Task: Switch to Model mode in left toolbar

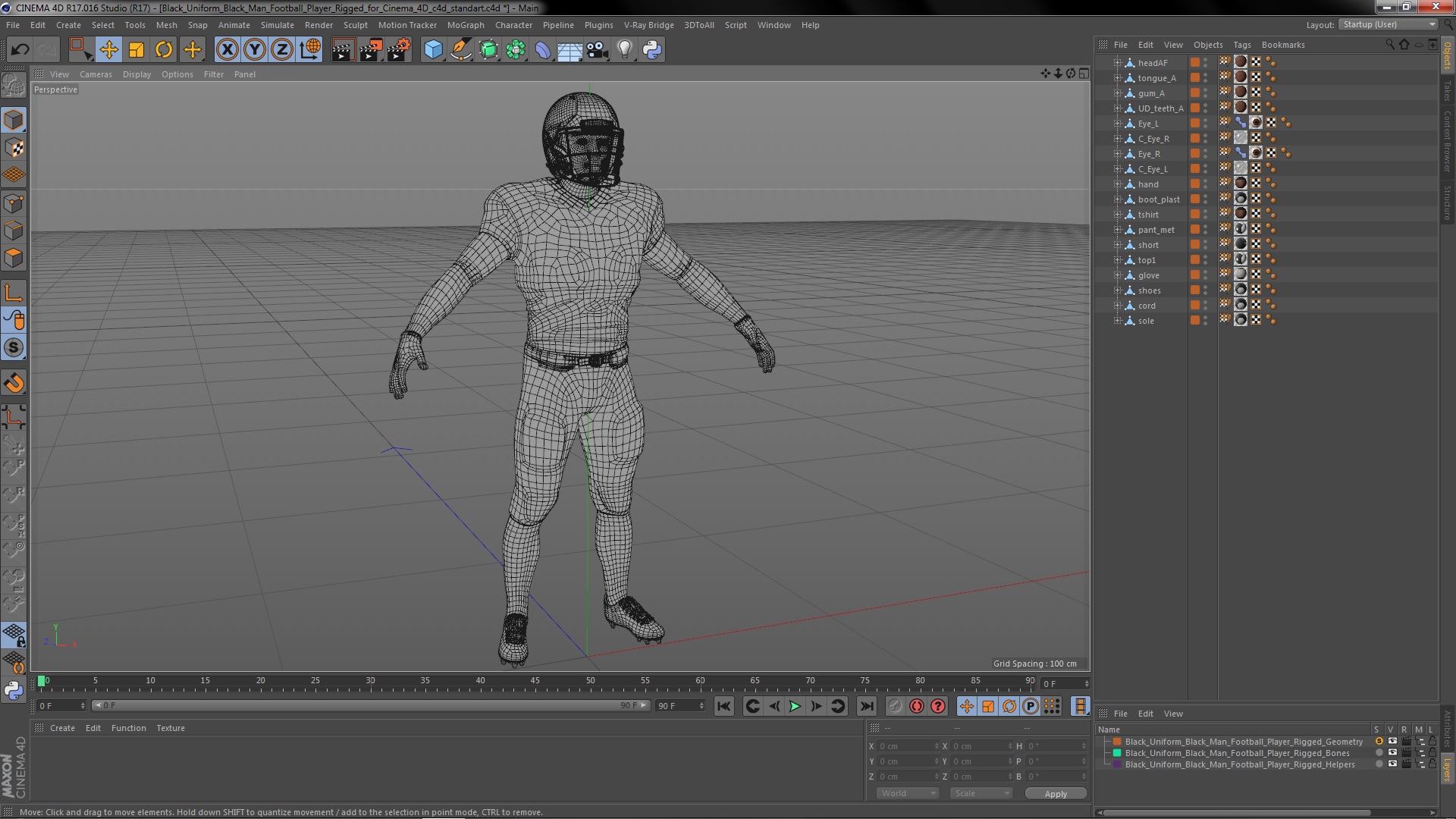Action: click(x=14, y=120)
